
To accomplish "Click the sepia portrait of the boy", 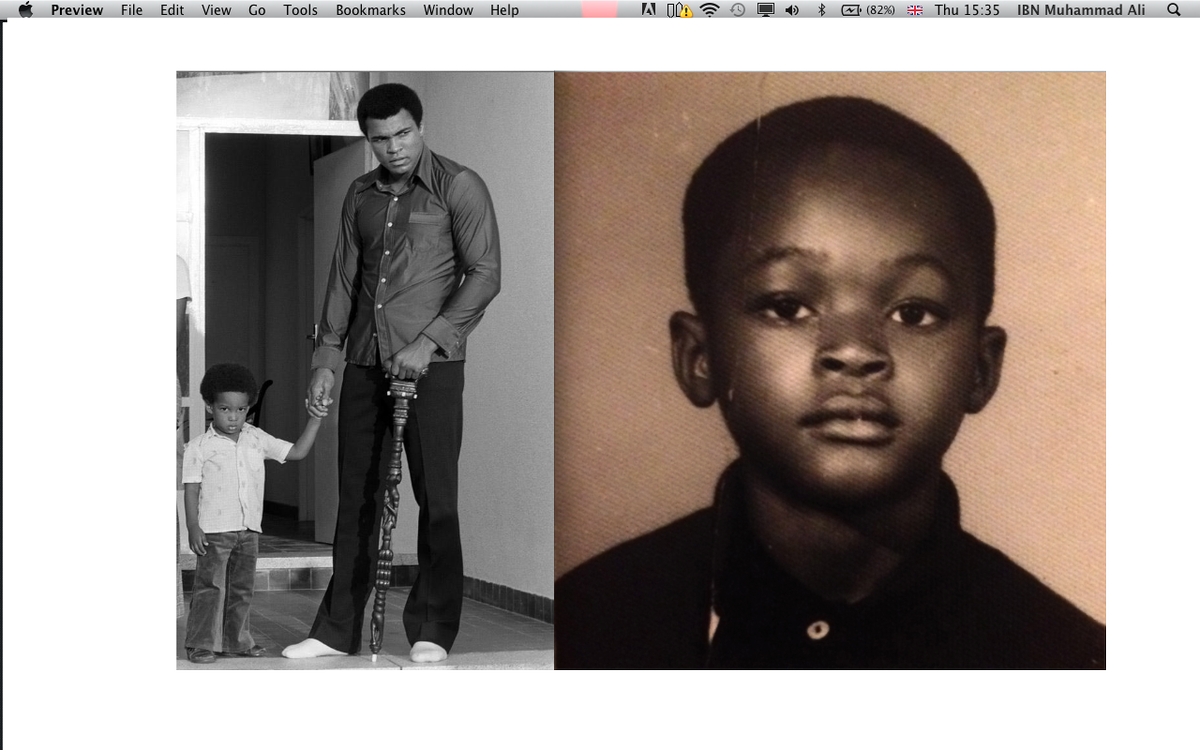I will [830, 370].
